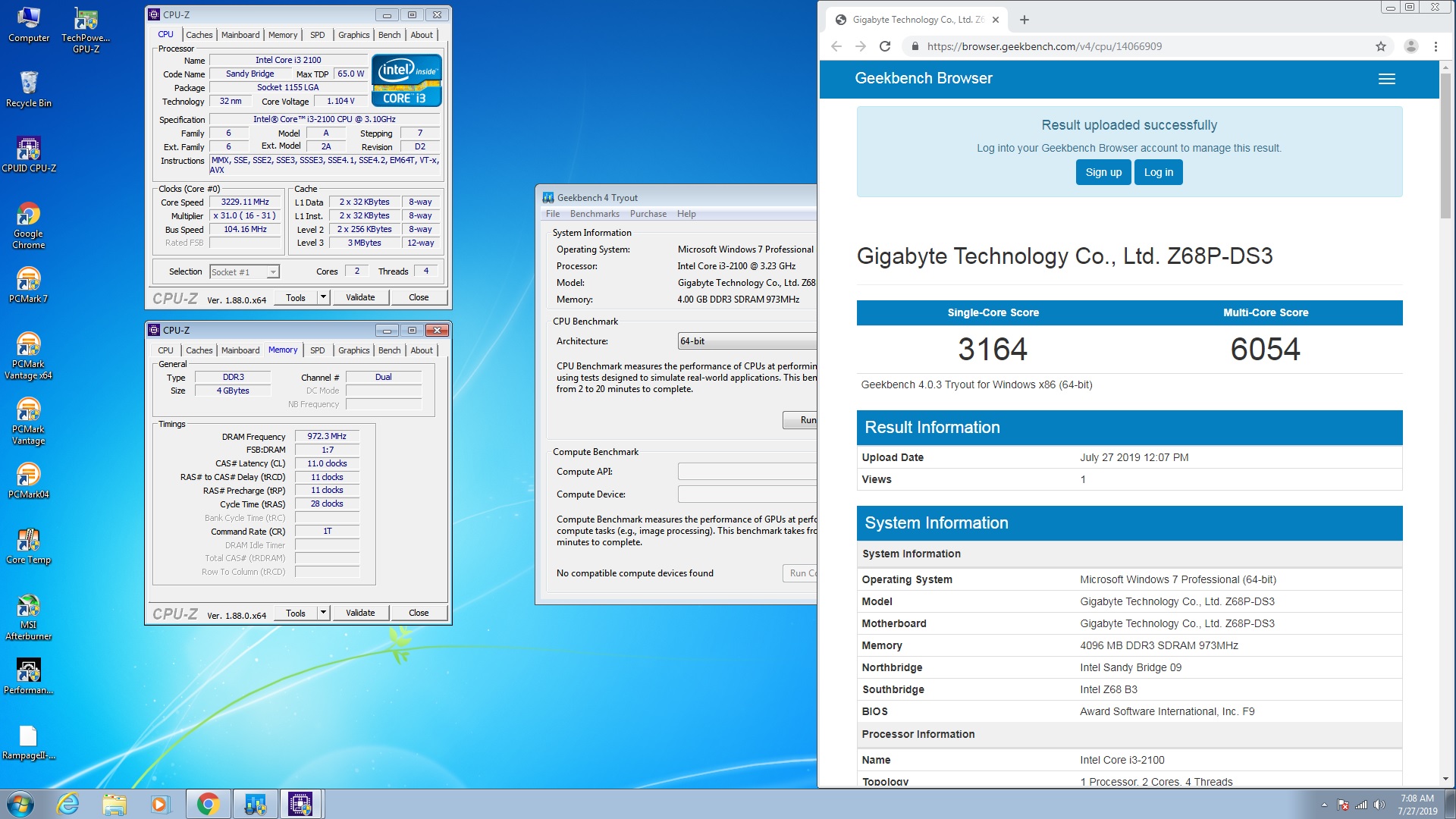Open the Geekbench Purchase menu
This screenshot has width=1456, height=819.
pos(648,214)
